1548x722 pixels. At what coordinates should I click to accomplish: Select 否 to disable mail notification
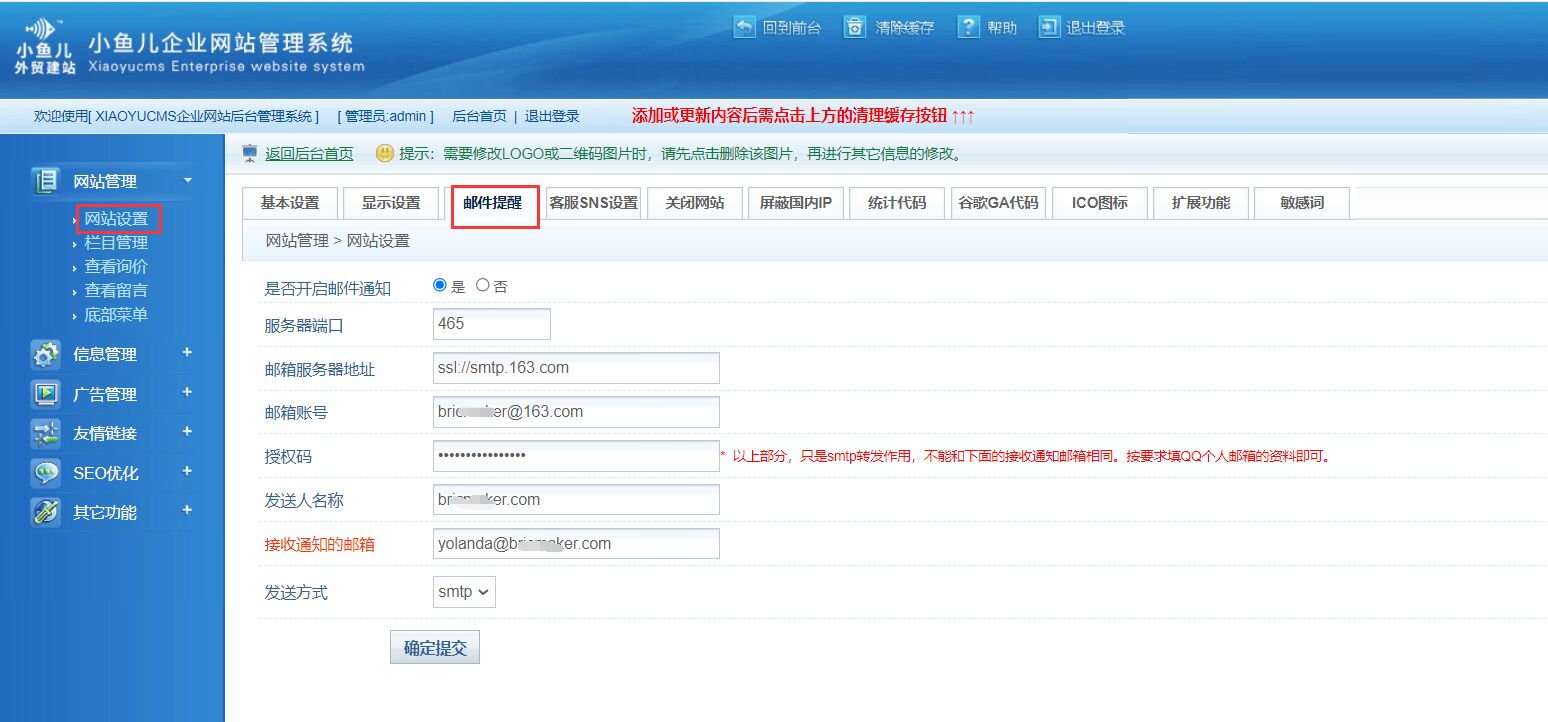click(483, 286)
